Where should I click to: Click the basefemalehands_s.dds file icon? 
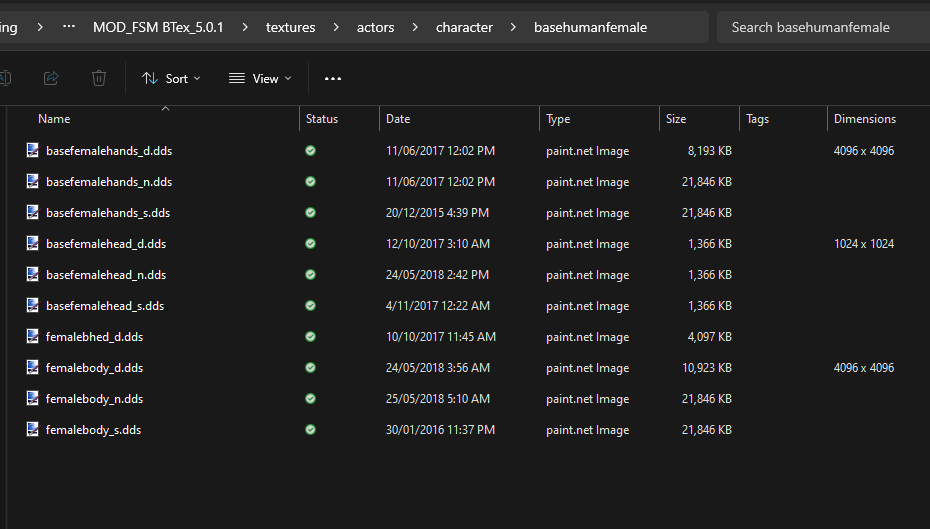[33, 212]
